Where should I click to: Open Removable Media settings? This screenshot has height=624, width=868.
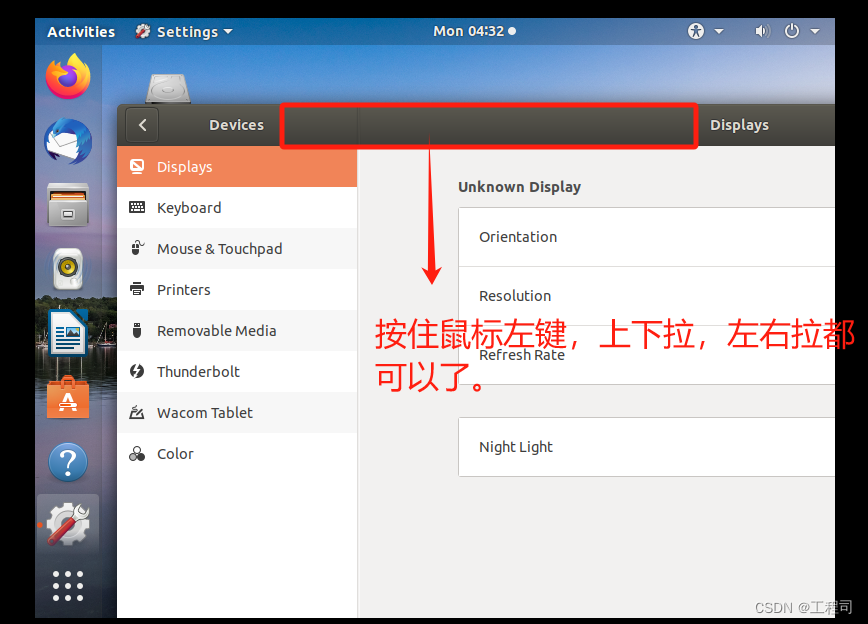tap(215, 330)
